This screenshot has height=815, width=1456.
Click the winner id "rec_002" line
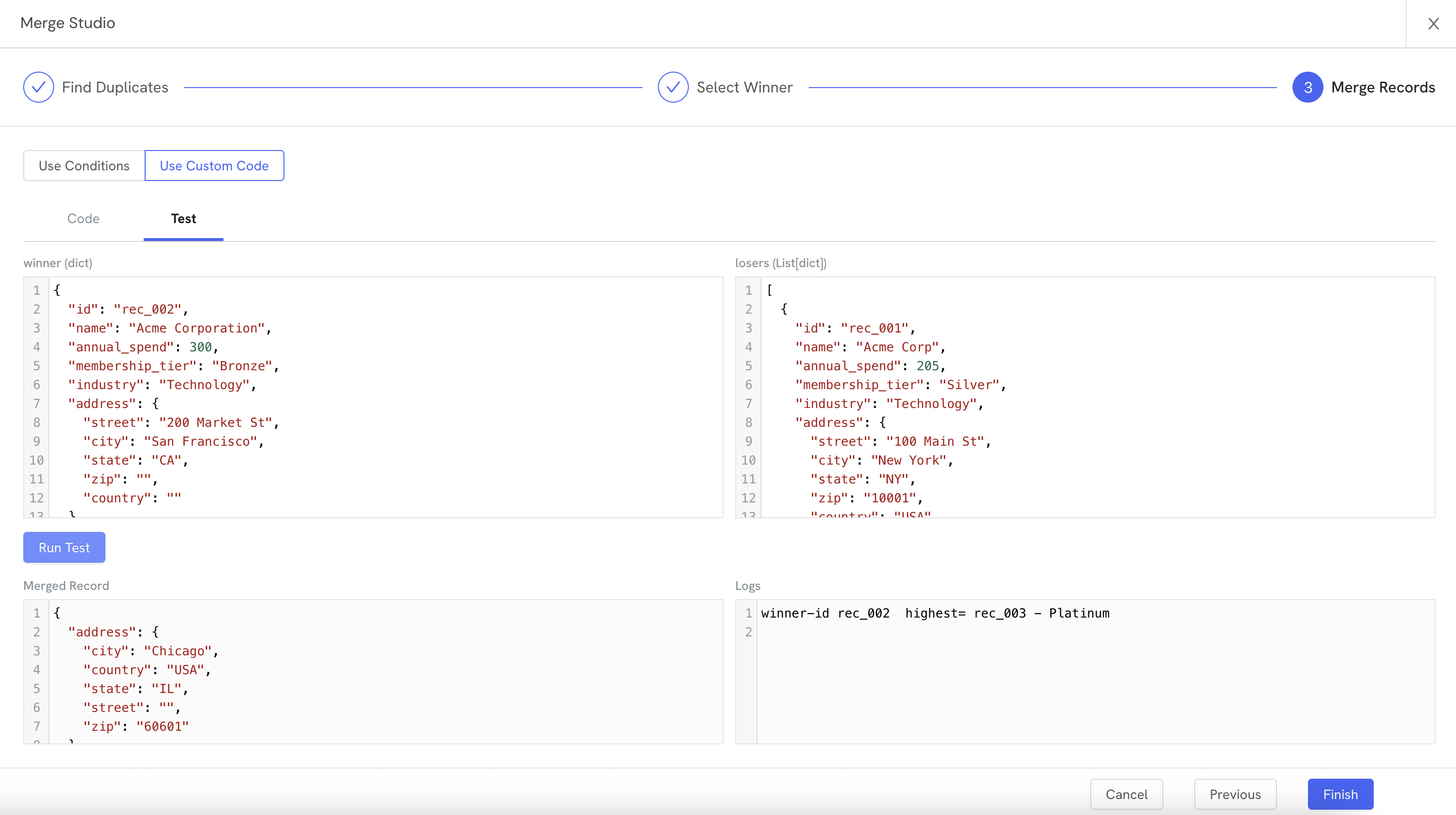click(x=128, y=309)
